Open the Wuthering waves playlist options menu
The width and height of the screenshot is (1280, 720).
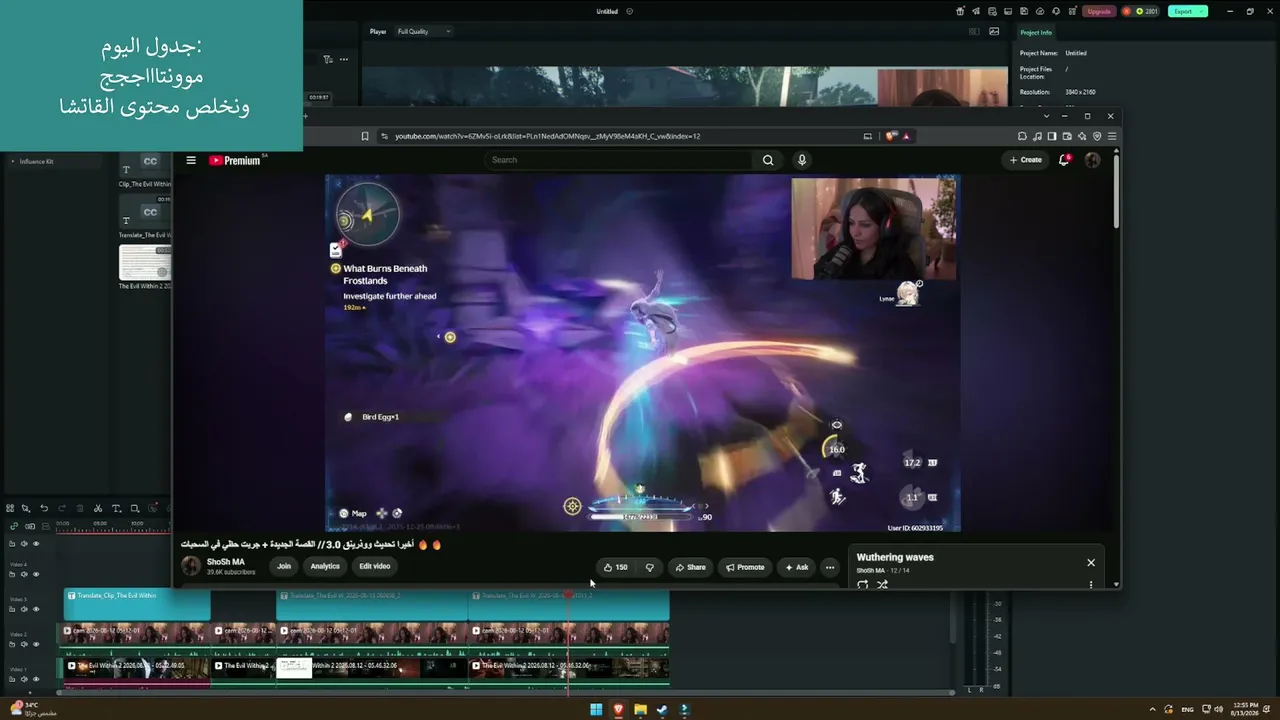[1091, 584]
